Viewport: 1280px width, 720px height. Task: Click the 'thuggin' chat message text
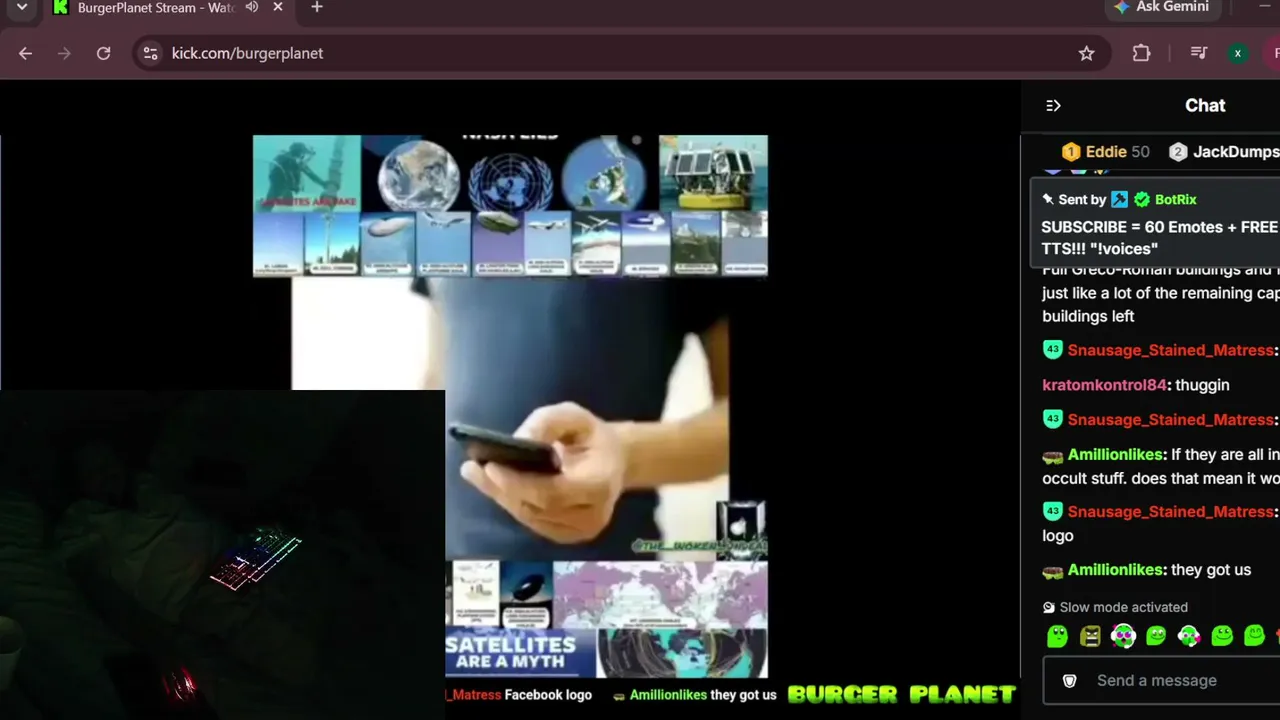(1203, 385)
